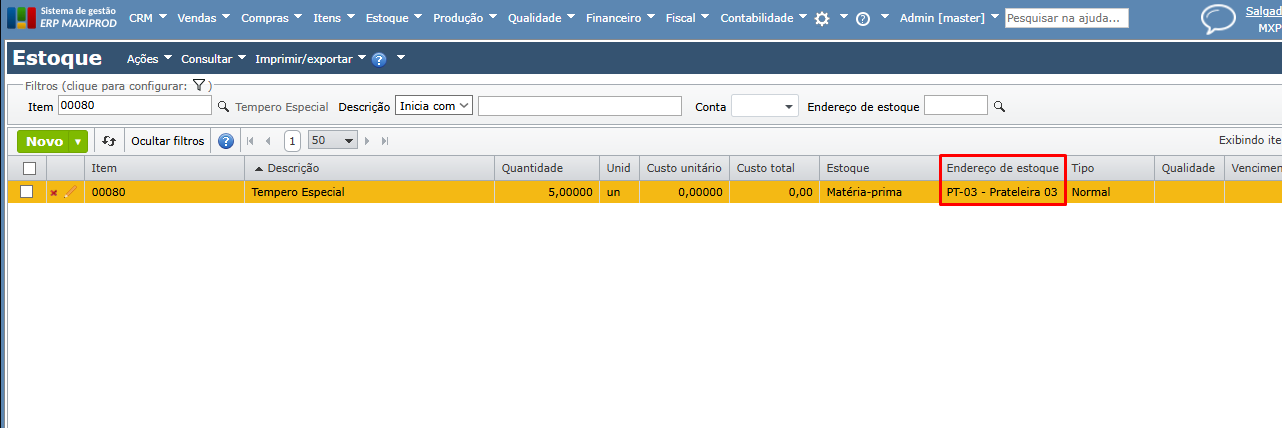Sort by the Tipo column header

point(1109,168)
